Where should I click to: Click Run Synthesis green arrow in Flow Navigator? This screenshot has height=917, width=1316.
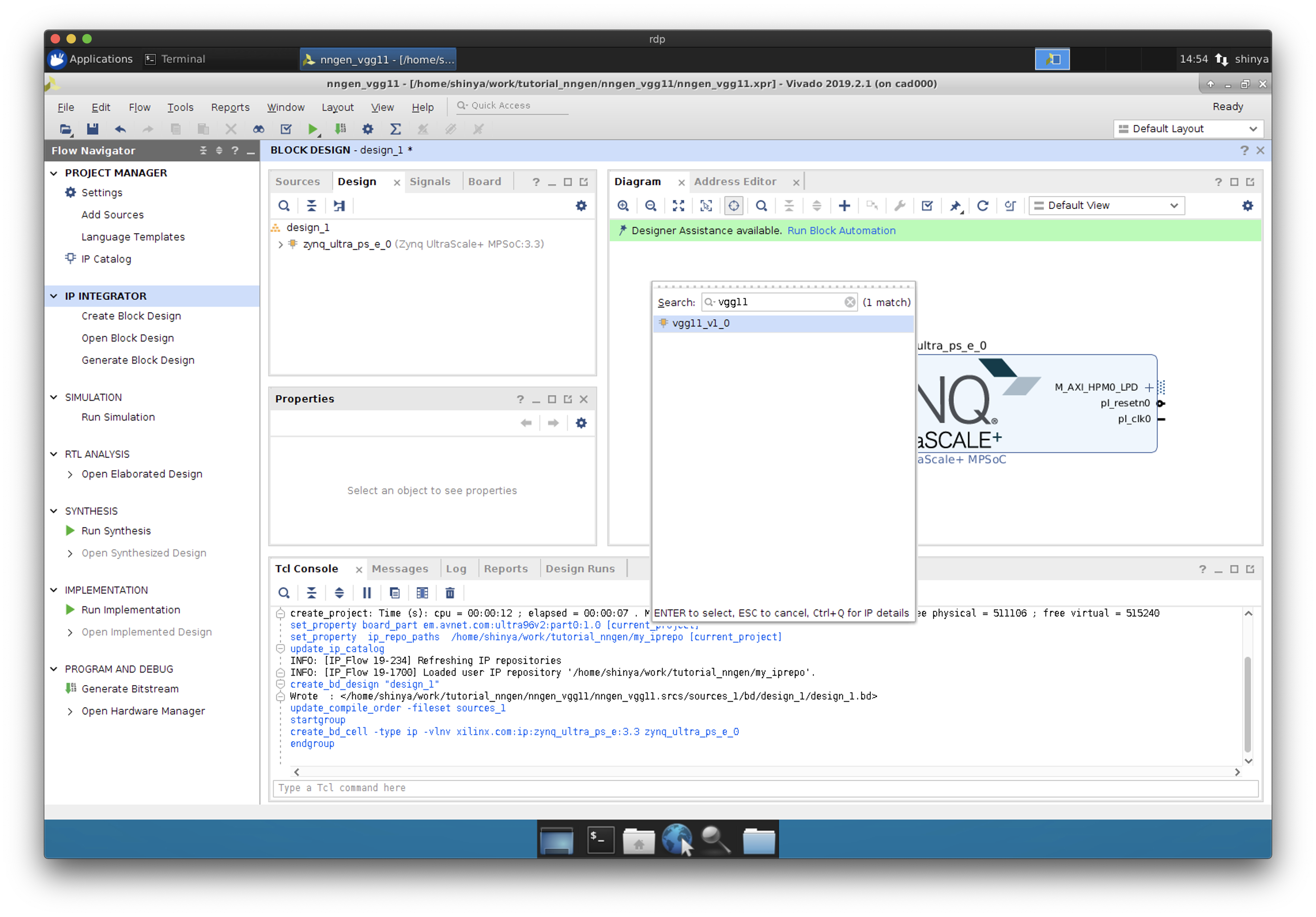tap(70, 530)
